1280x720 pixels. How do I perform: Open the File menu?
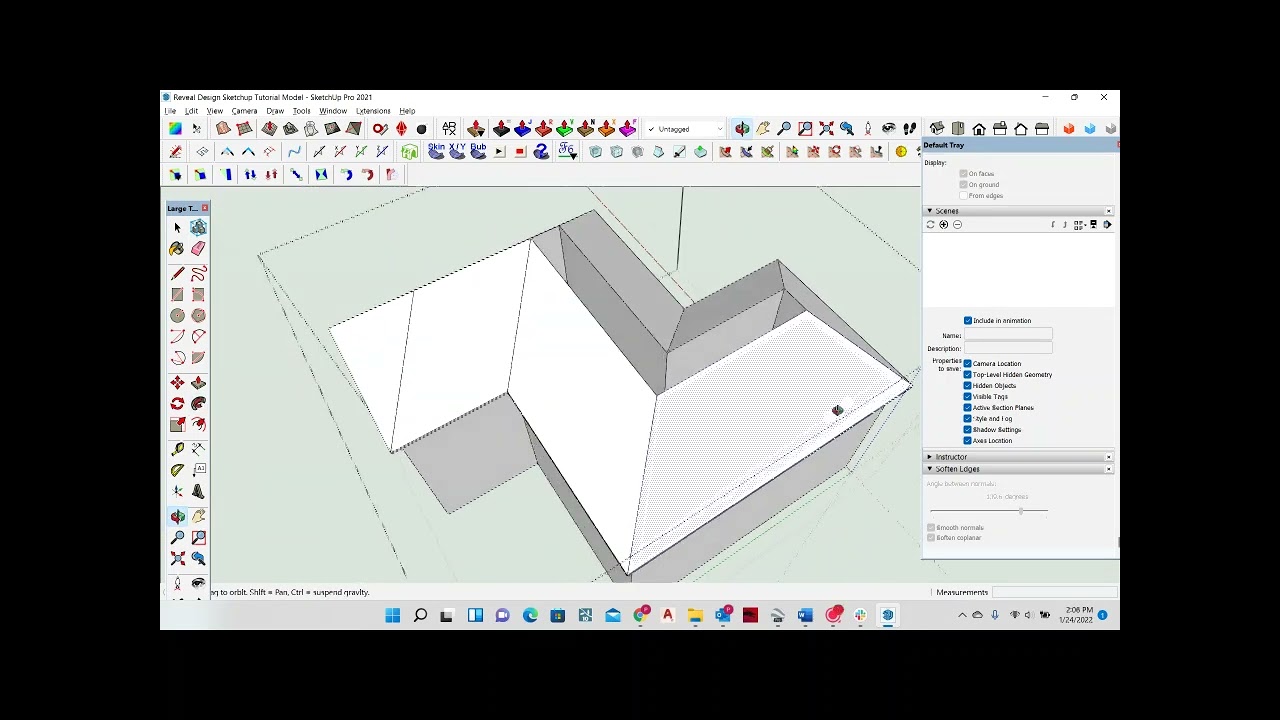coord(170,111)
